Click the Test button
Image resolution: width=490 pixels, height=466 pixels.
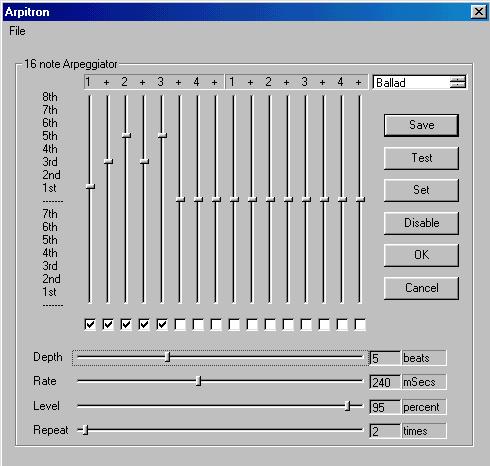(421, 158)
